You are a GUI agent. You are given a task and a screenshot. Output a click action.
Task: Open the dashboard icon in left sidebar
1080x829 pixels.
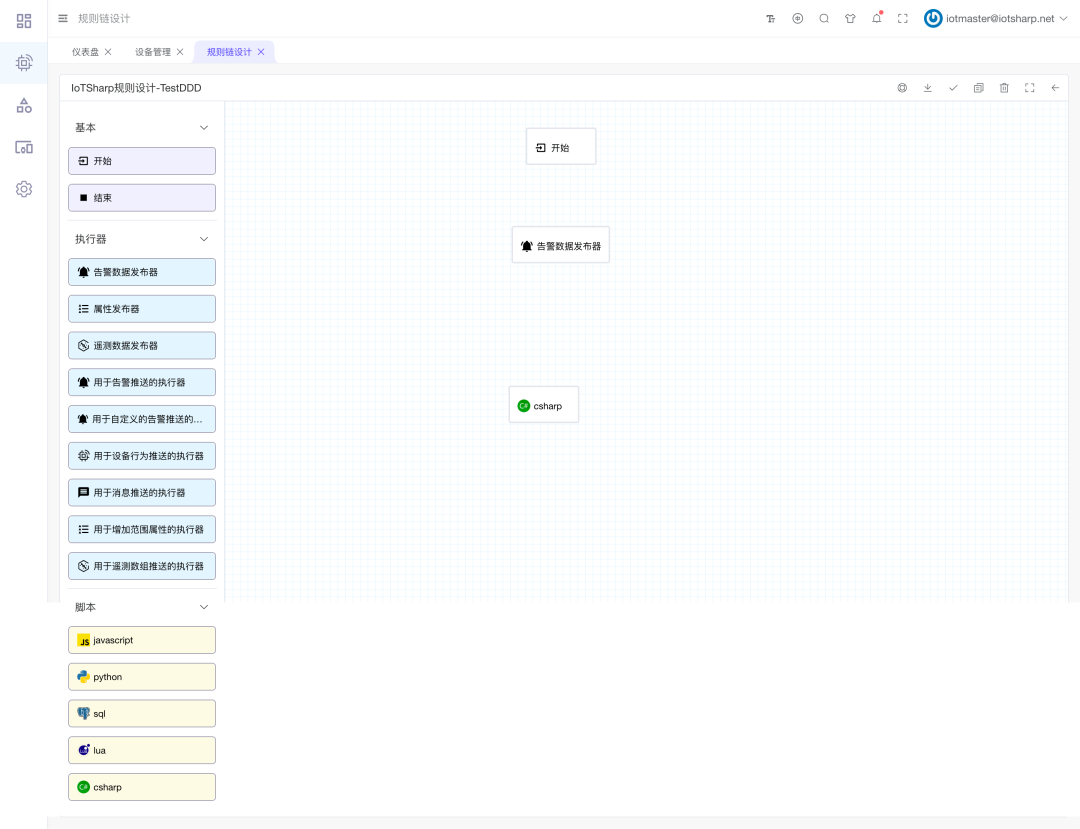tap(24, 21)
